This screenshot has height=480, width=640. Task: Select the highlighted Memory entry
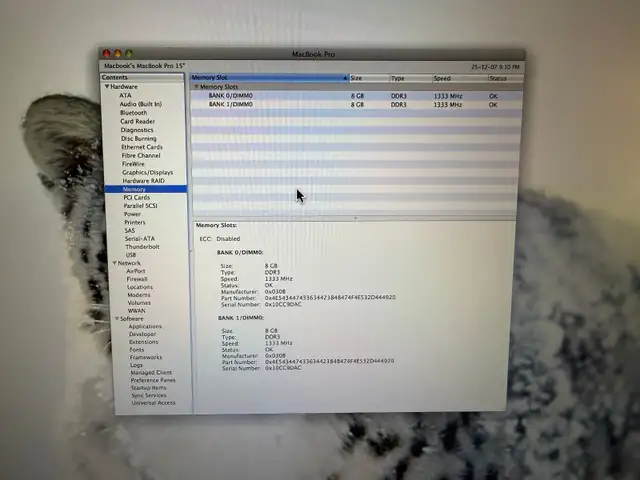pyautogui.click(x=146, y=189)
